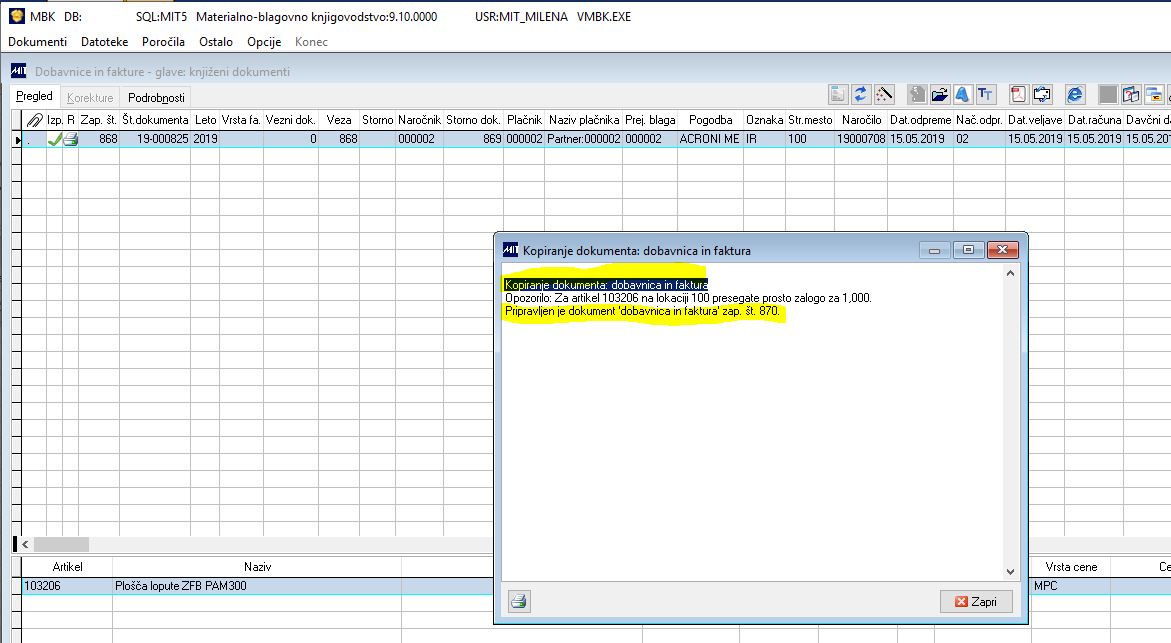Click the refresh arrows toolbar icon
1171x643 pixels.
tap(860, 94)
